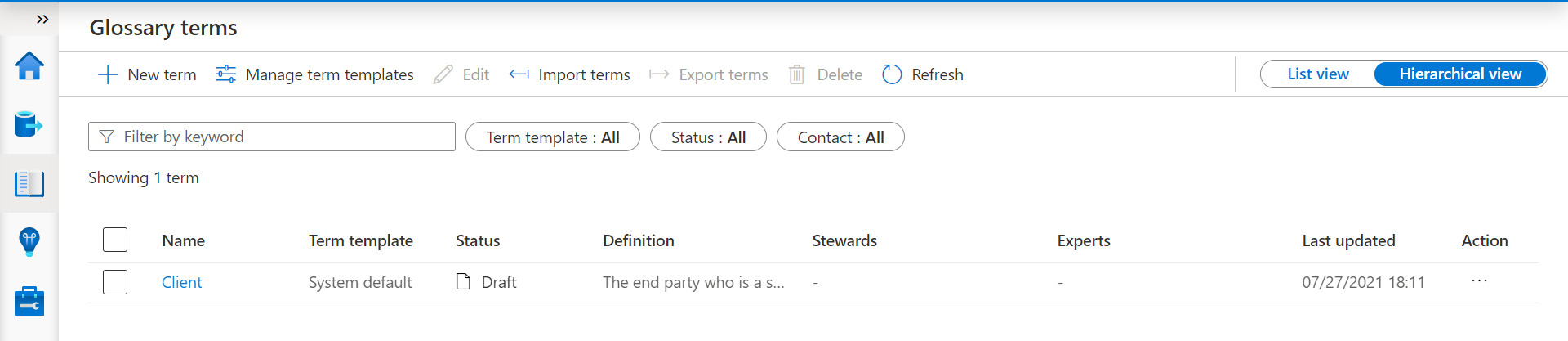Open the glossary book icon in sidebar
This screenshot has height=341, width=1568.
coord(29,184)
